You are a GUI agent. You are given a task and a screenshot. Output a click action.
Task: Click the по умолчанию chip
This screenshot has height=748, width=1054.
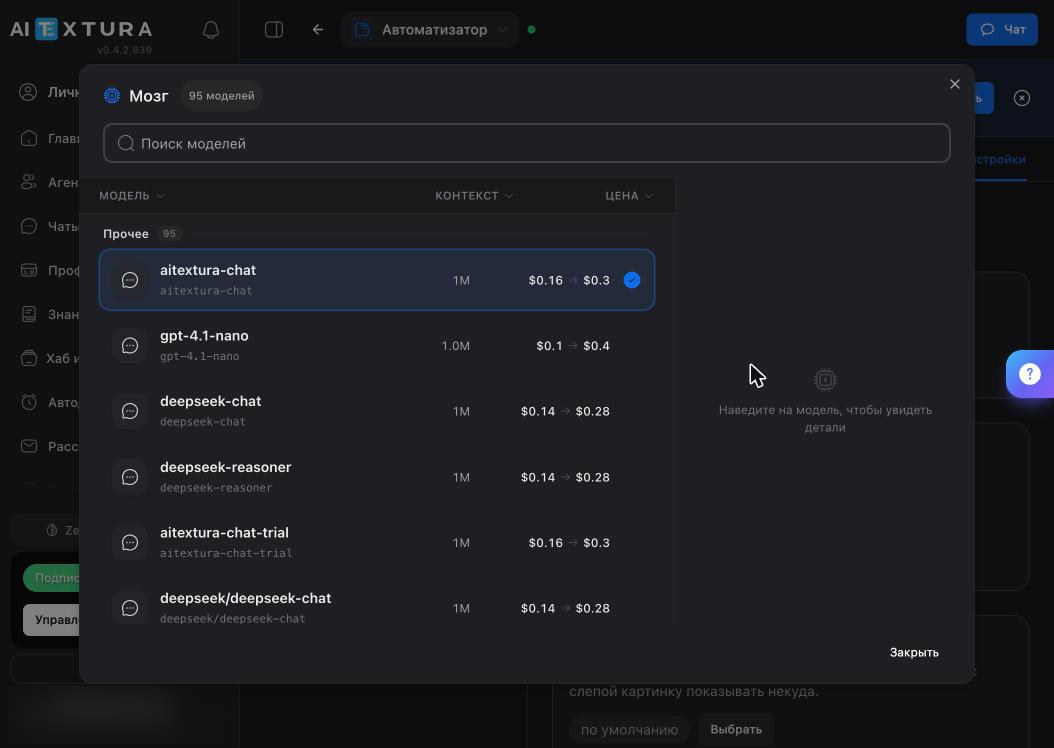[x=629, y=730]
